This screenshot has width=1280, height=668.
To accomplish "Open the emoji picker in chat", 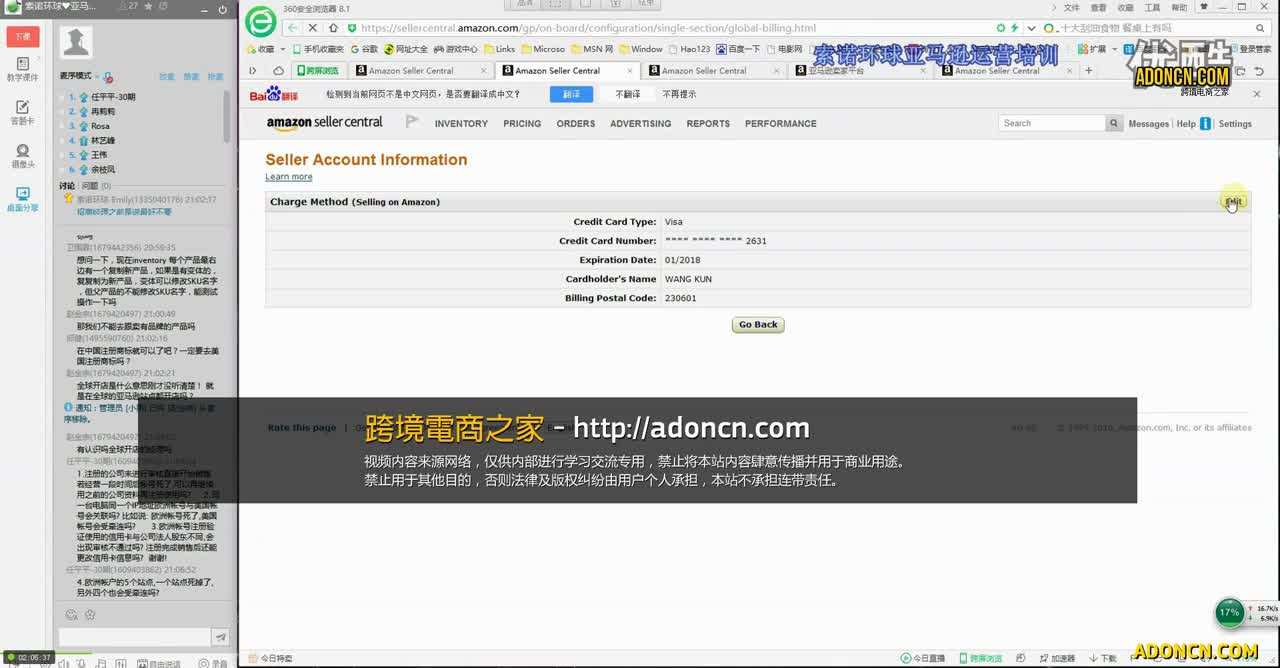I will 70,615.
